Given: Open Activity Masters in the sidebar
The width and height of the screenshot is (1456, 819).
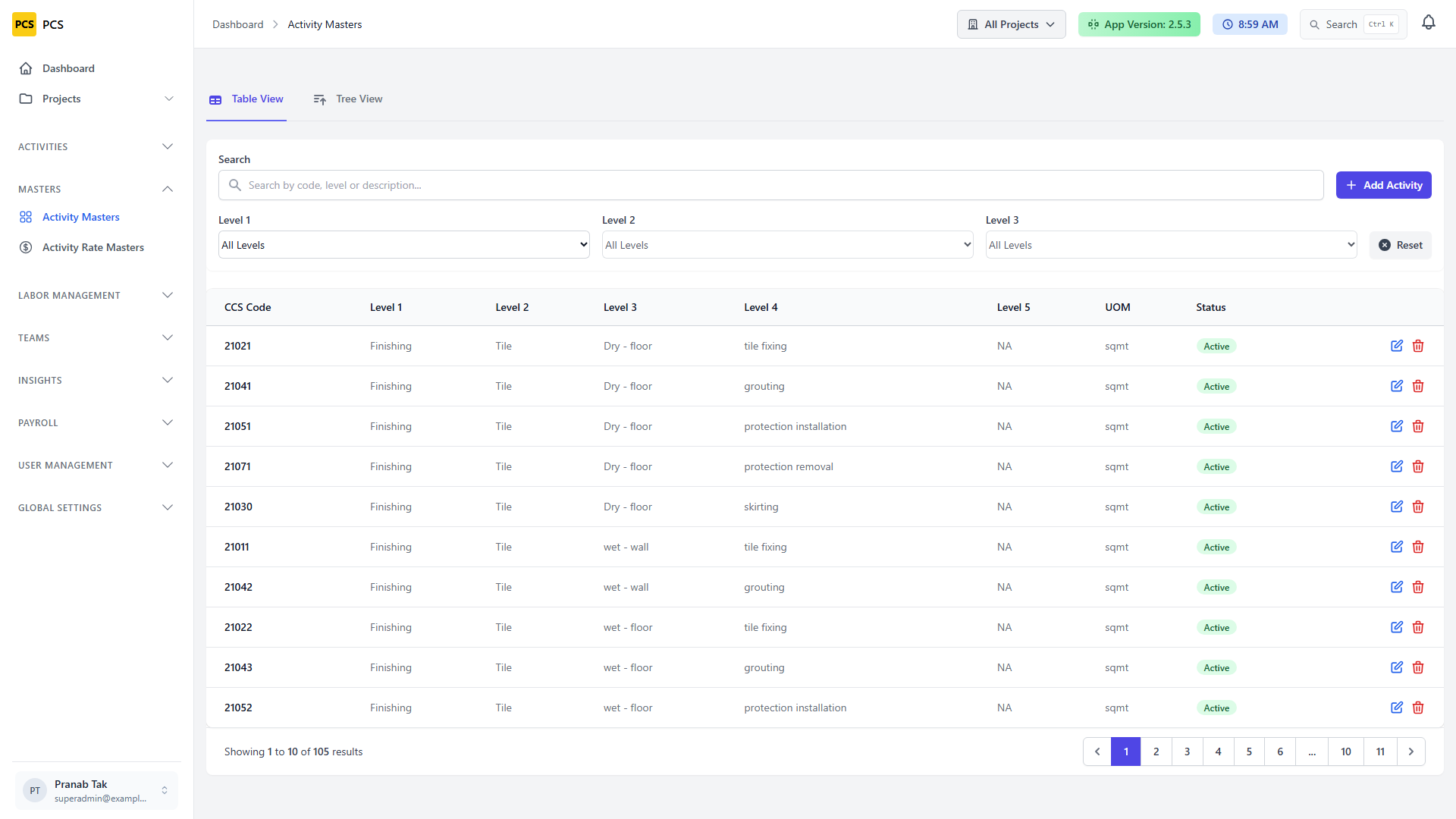Looking at the screenshot, I should pos(96,217).
